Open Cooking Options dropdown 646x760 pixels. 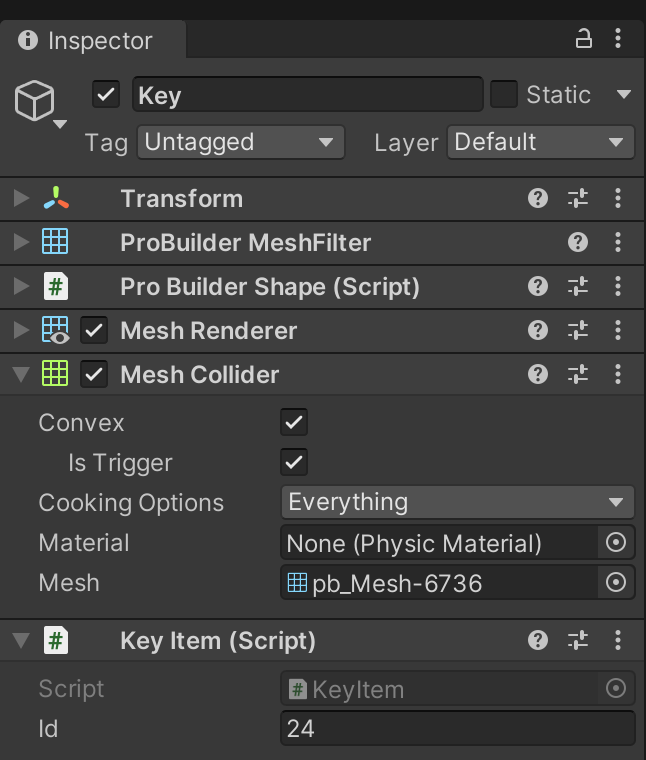(457, 502)
